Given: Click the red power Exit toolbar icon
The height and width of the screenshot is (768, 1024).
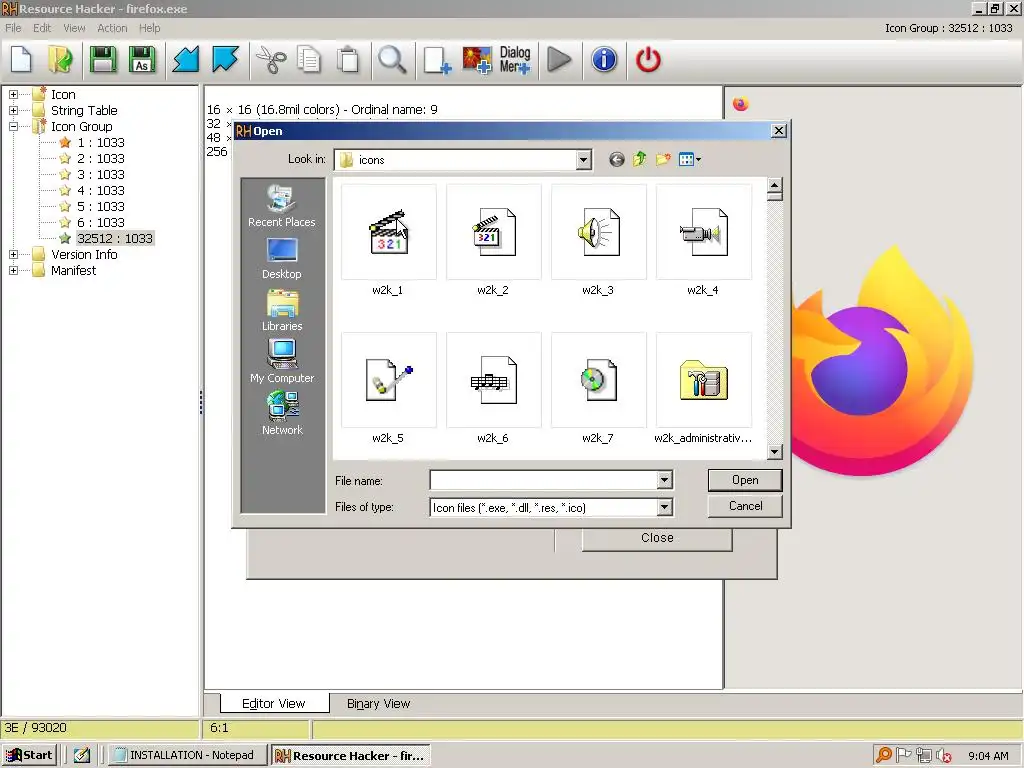Looking at the screenshot, I should coord(648,59).
